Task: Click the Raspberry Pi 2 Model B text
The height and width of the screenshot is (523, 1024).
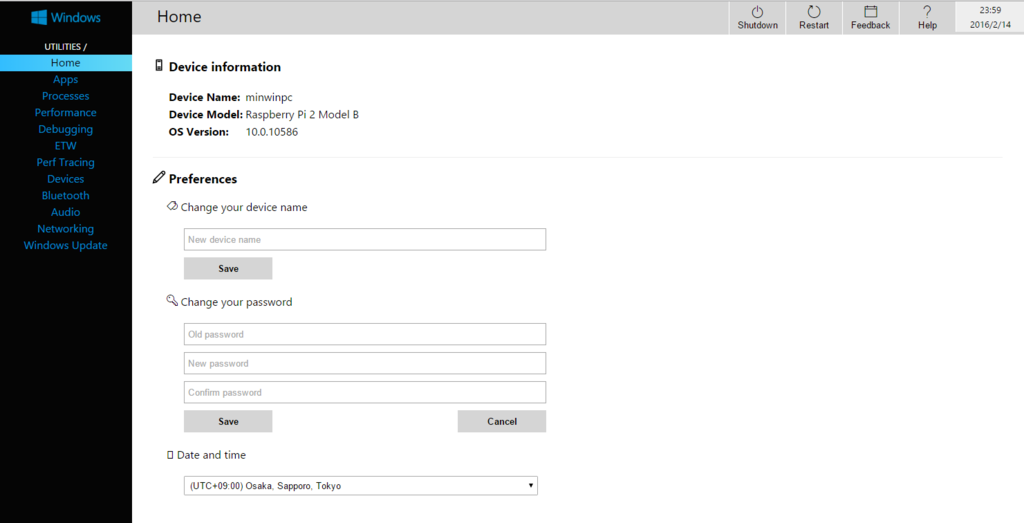Action: coord(302,115)
